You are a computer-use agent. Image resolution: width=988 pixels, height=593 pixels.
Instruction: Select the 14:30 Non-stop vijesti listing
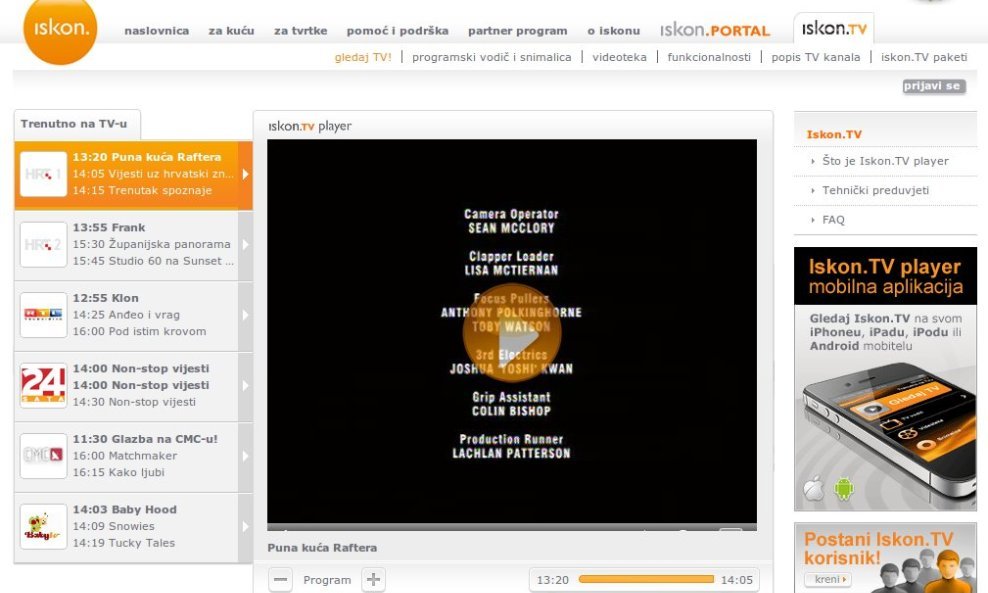134,402
